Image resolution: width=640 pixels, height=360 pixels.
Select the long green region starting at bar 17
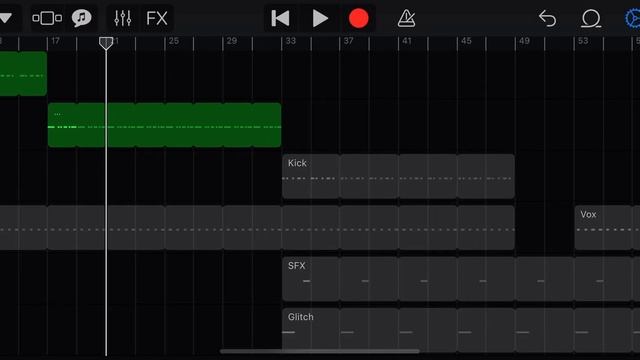coord(164,125)
